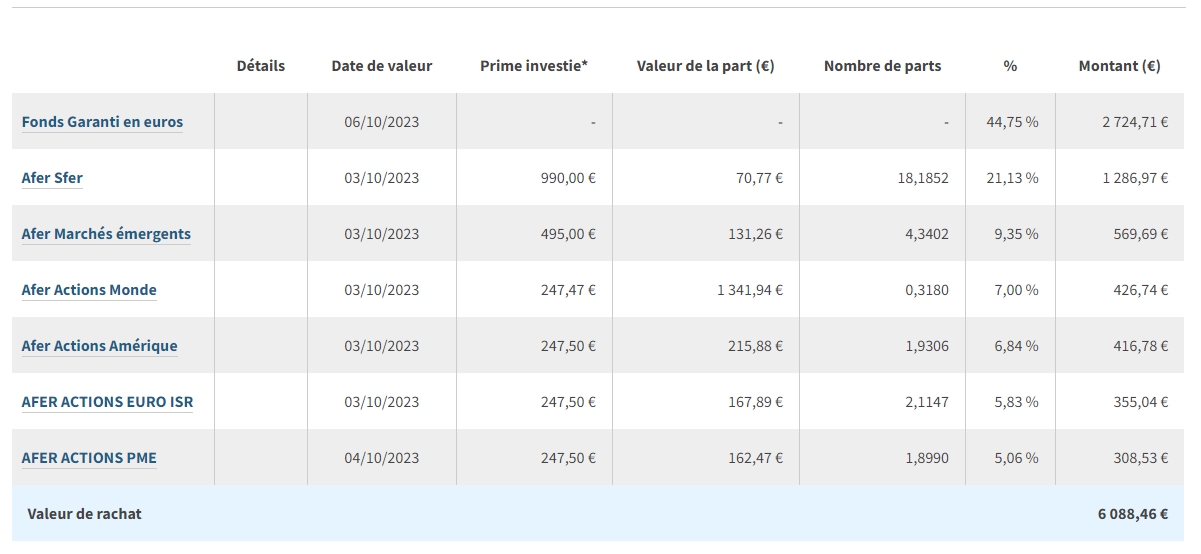Click the Afer Sfer fund link
Screen dimensions: 1201x554
(52, 178)
